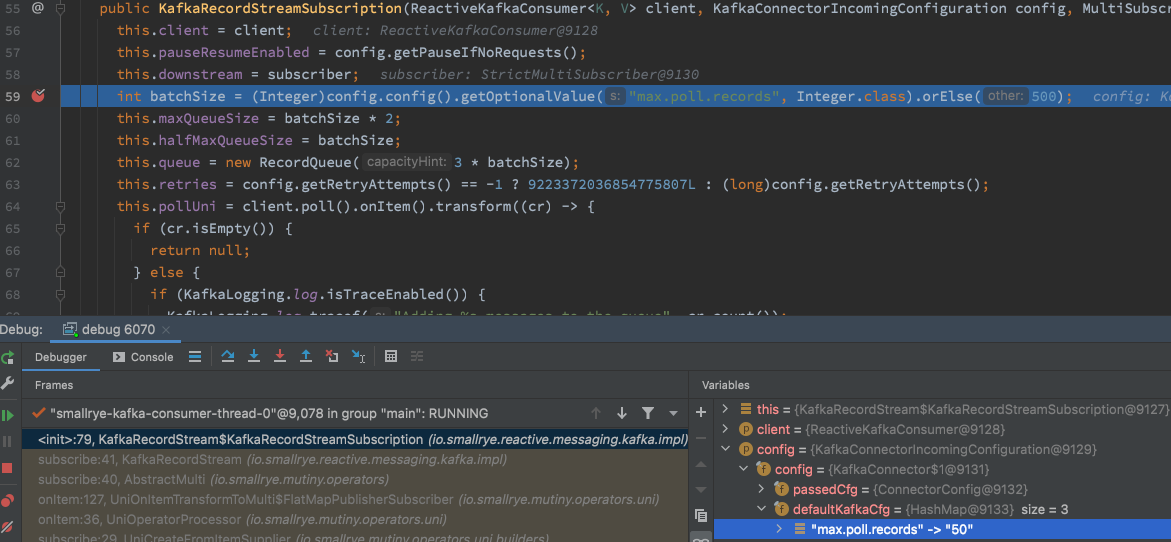The width and height of the screenshot is (1171, 542).
Task: Click the Drop Frame icon
Action: coord(332,357)
